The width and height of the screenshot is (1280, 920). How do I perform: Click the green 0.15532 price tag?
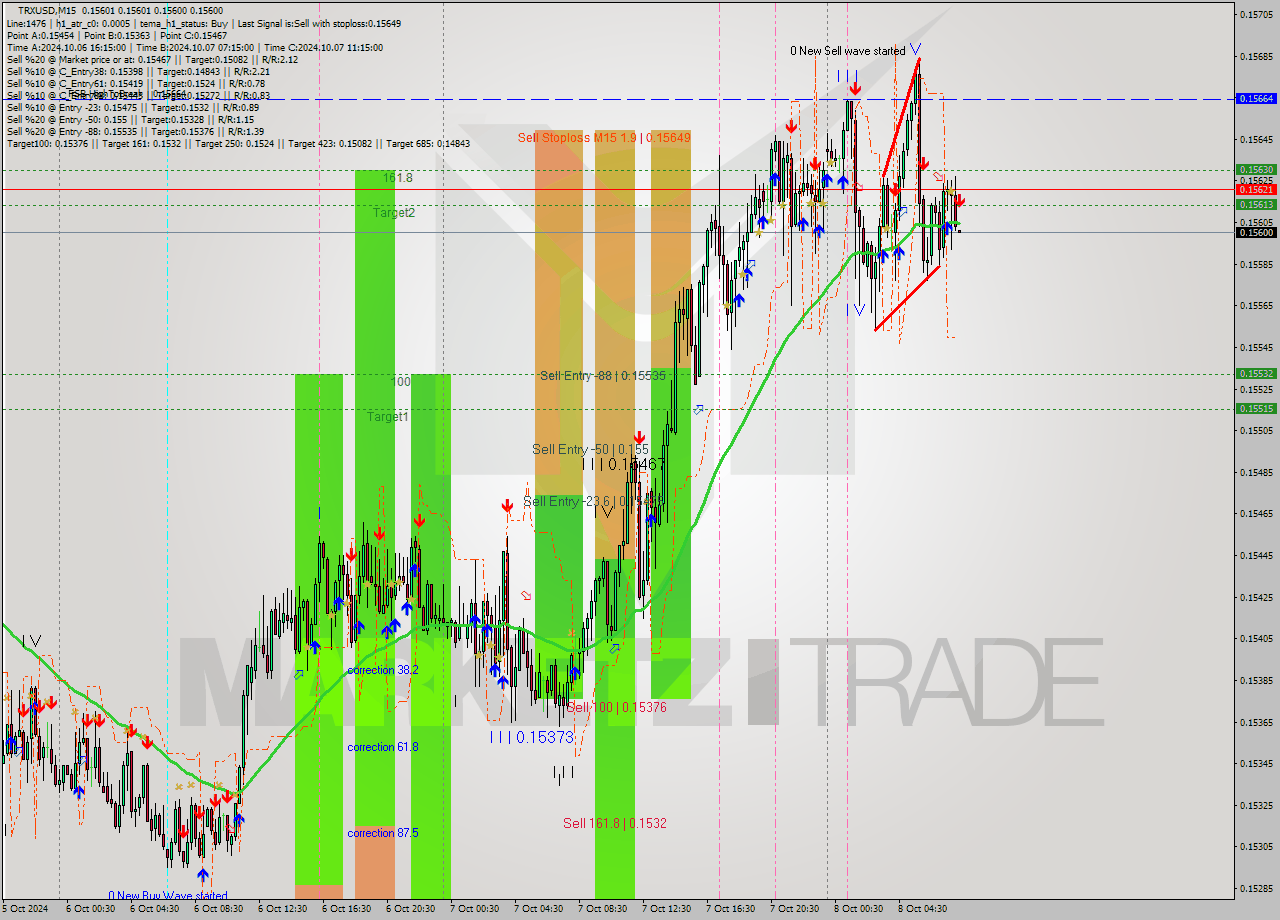tap(1256, 374)
